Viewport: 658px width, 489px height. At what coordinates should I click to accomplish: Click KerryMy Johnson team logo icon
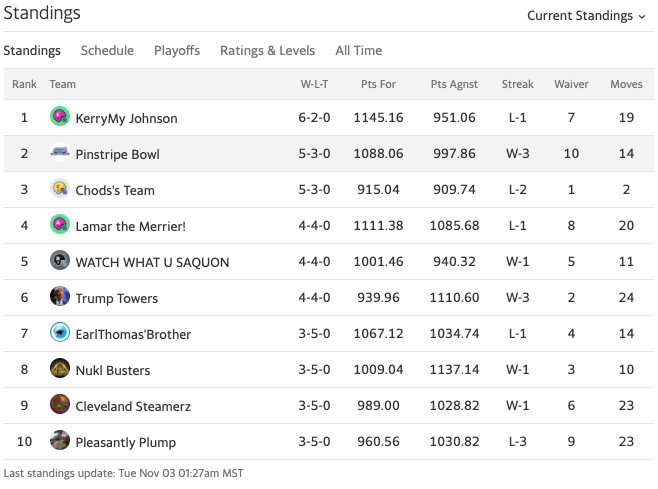tap(60, 117)
